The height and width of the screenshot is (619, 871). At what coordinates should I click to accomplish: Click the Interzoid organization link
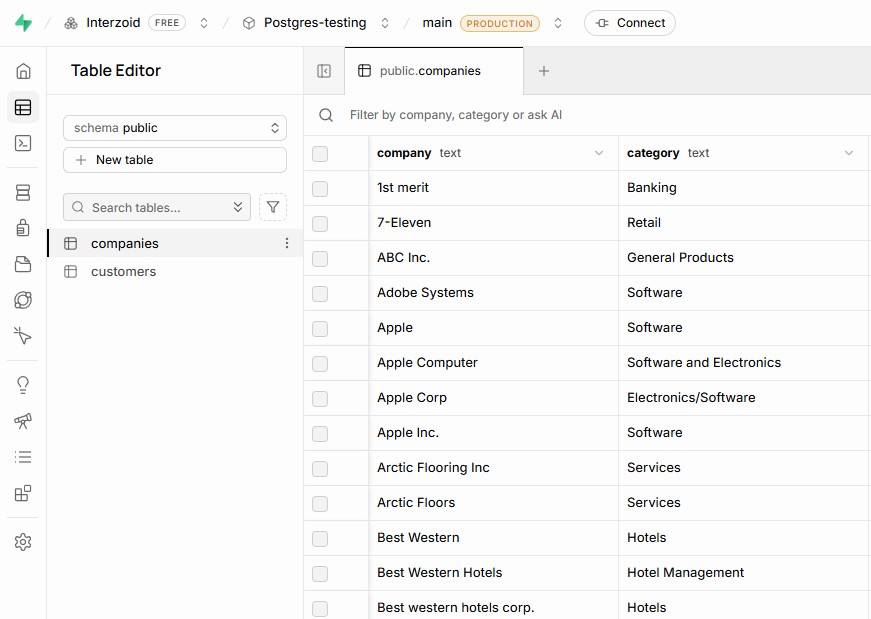tap(113, 23)
